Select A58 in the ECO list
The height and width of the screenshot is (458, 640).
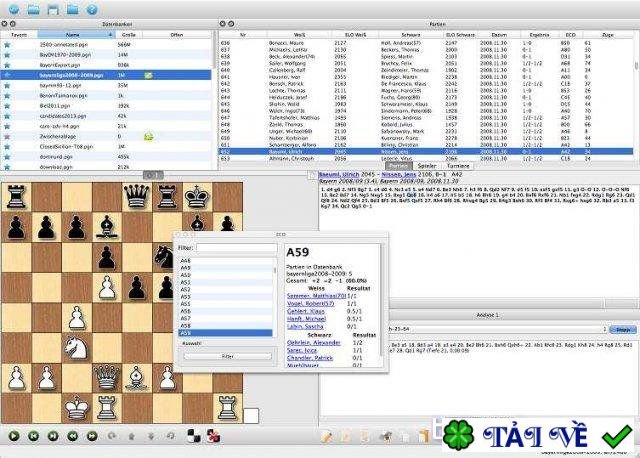tap(226, 326)
